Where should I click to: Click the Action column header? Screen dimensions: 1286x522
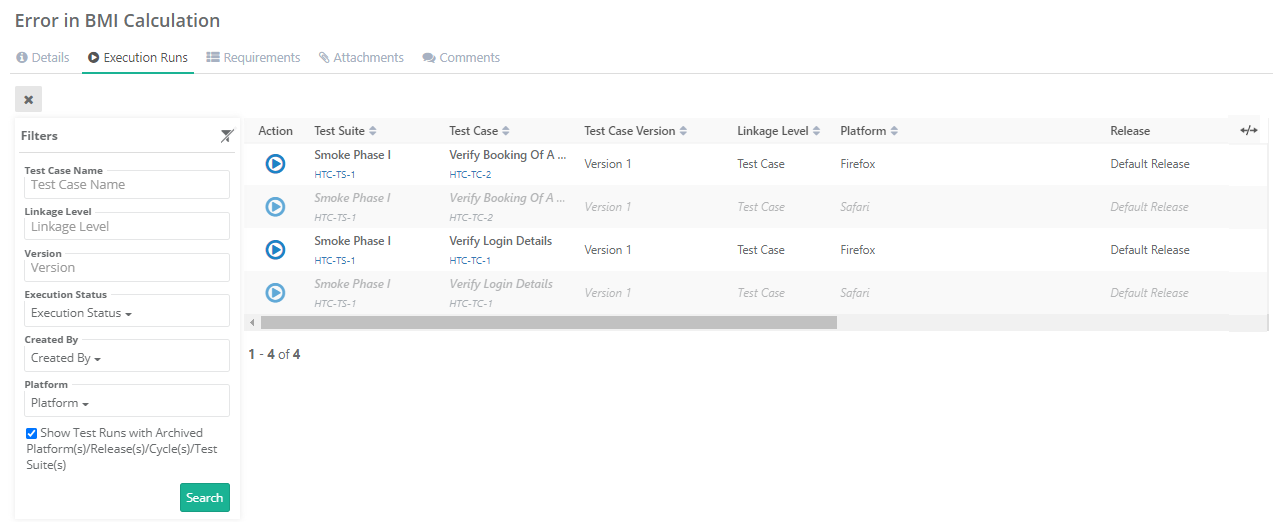[276, 131]
